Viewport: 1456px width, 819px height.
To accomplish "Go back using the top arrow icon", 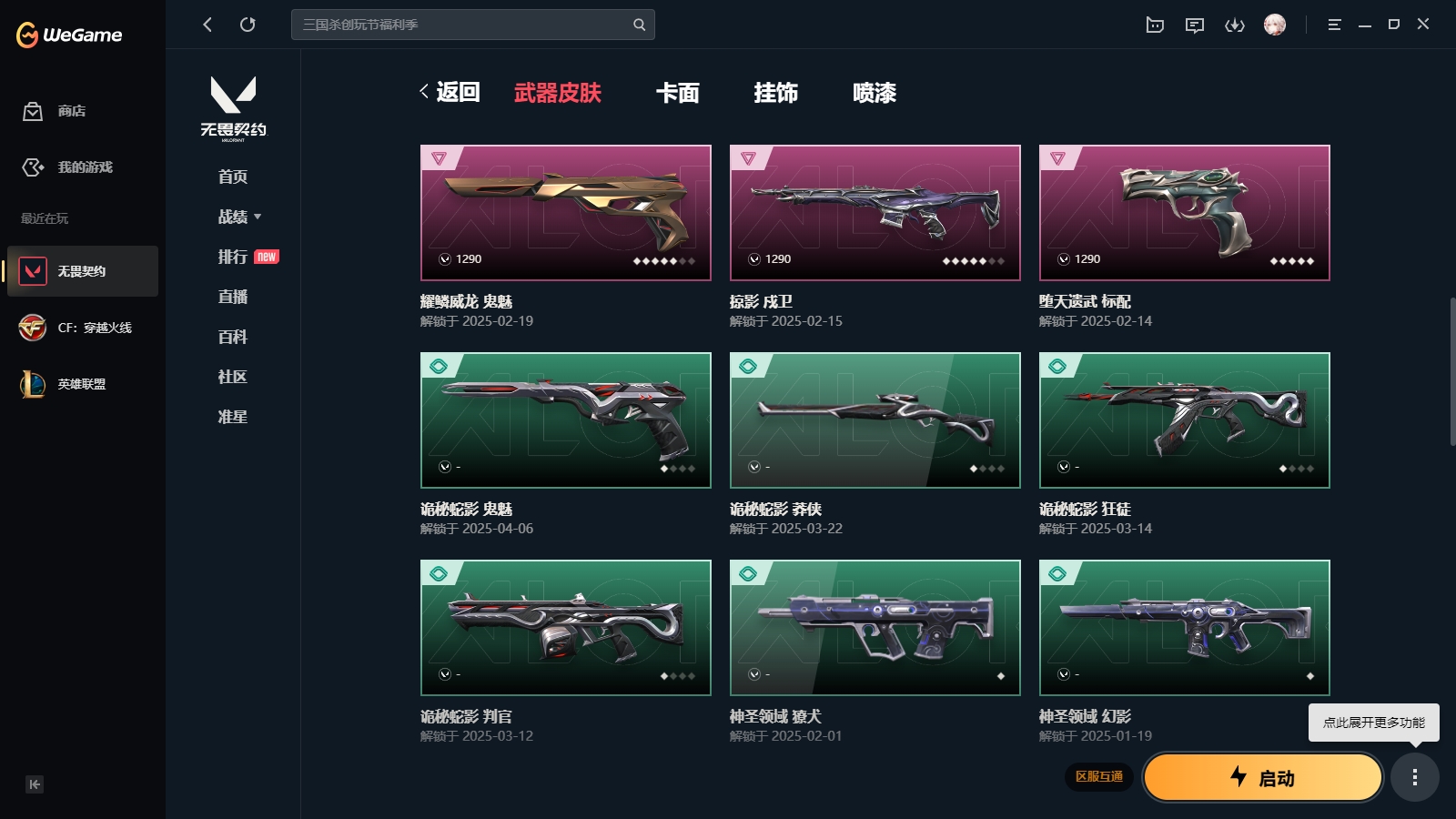I will coord(207,25).
